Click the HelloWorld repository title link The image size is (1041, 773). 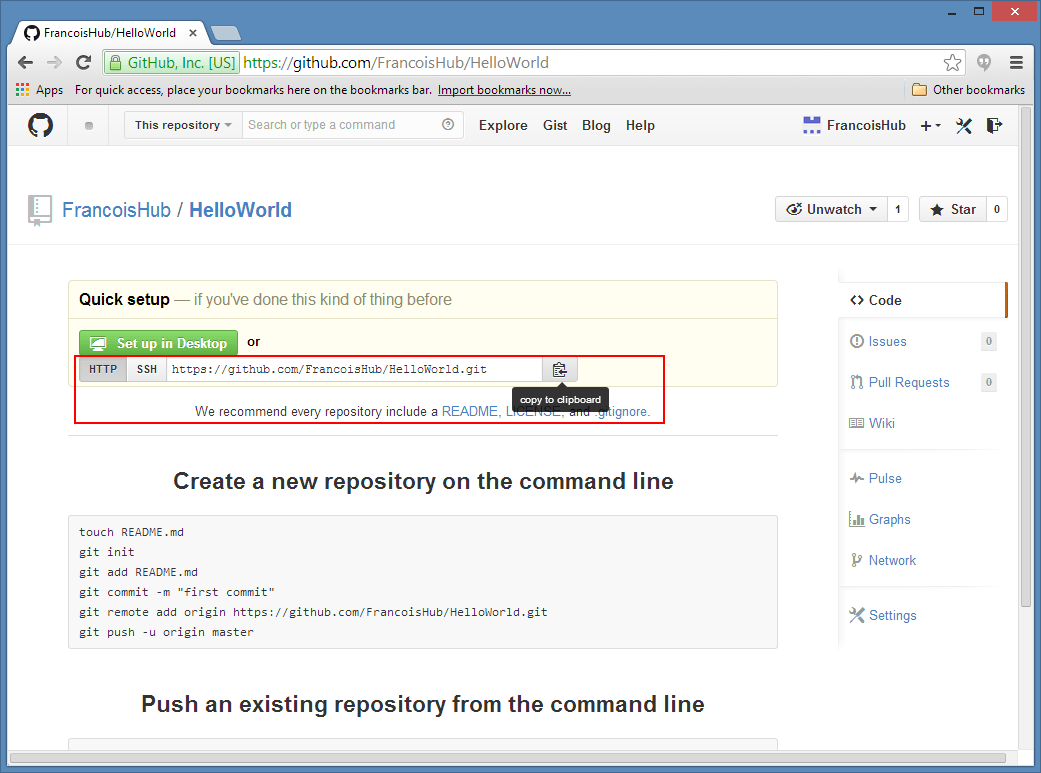pyautogui.click(x=240, y=210)
